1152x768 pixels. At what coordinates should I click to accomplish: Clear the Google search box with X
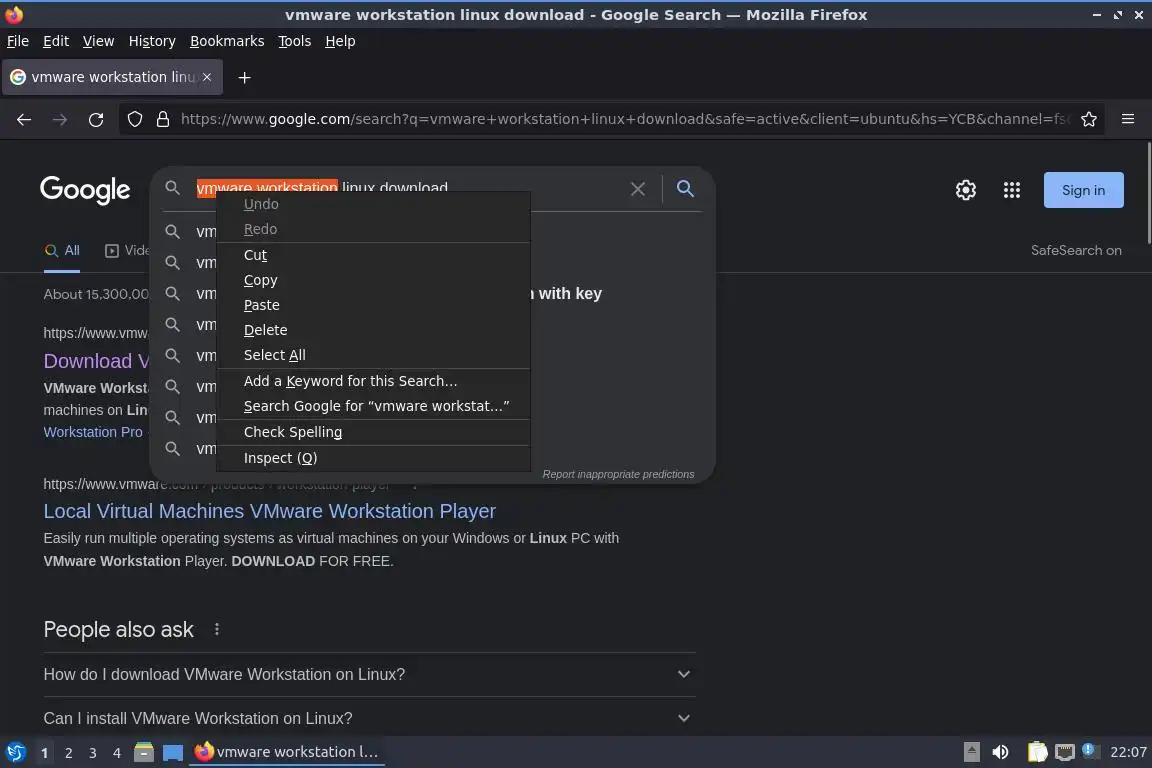(638, 189)
